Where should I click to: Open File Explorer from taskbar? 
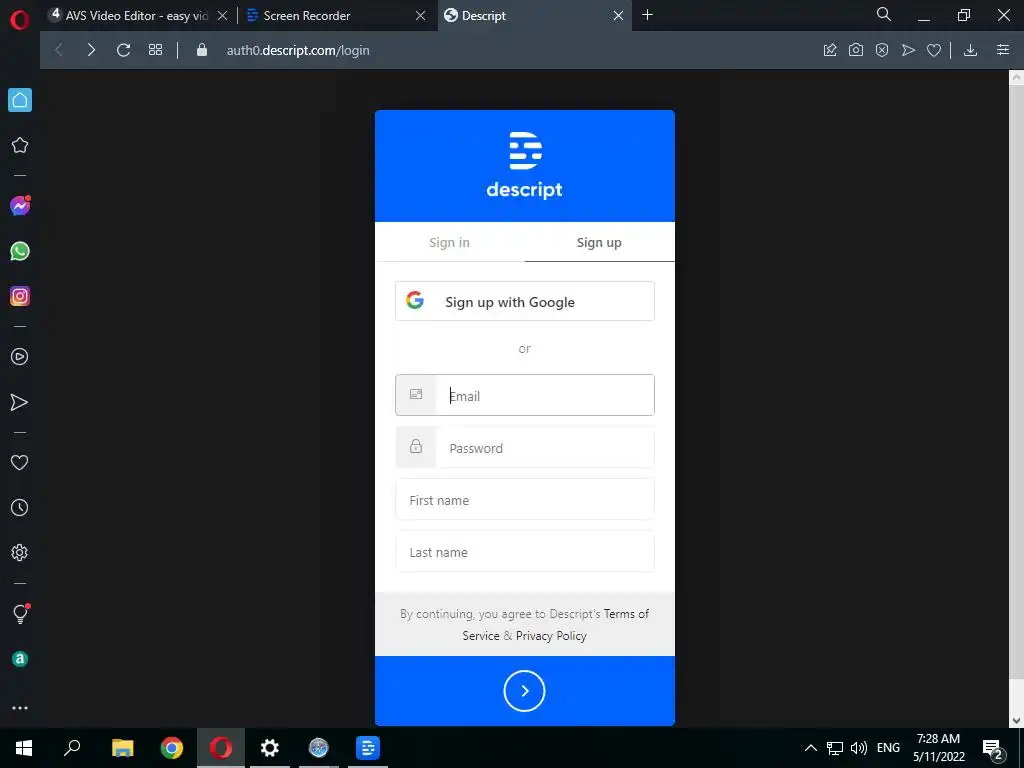click(122, 748)
